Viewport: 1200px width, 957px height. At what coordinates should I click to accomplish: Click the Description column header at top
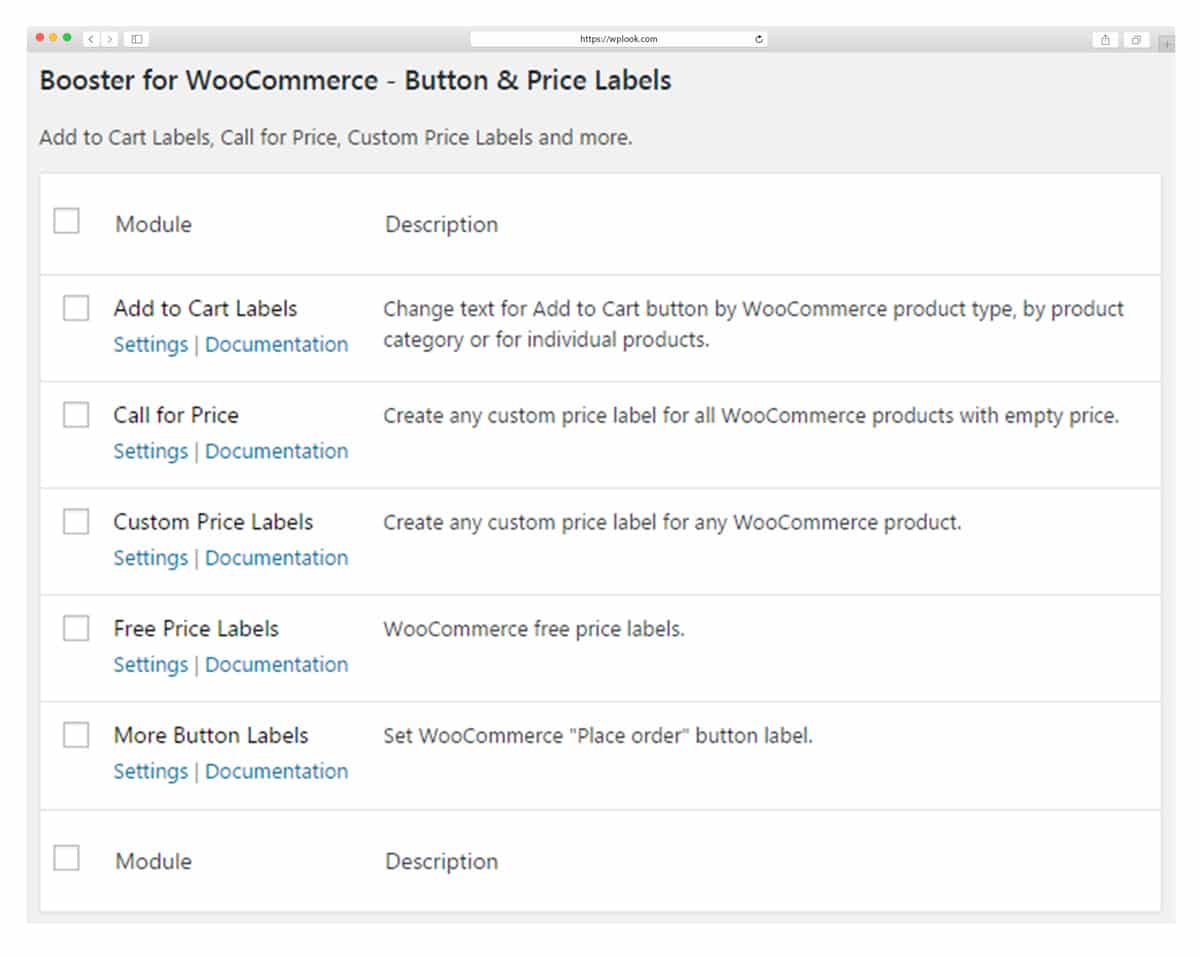pyautogui.click(x=441, y=224)
